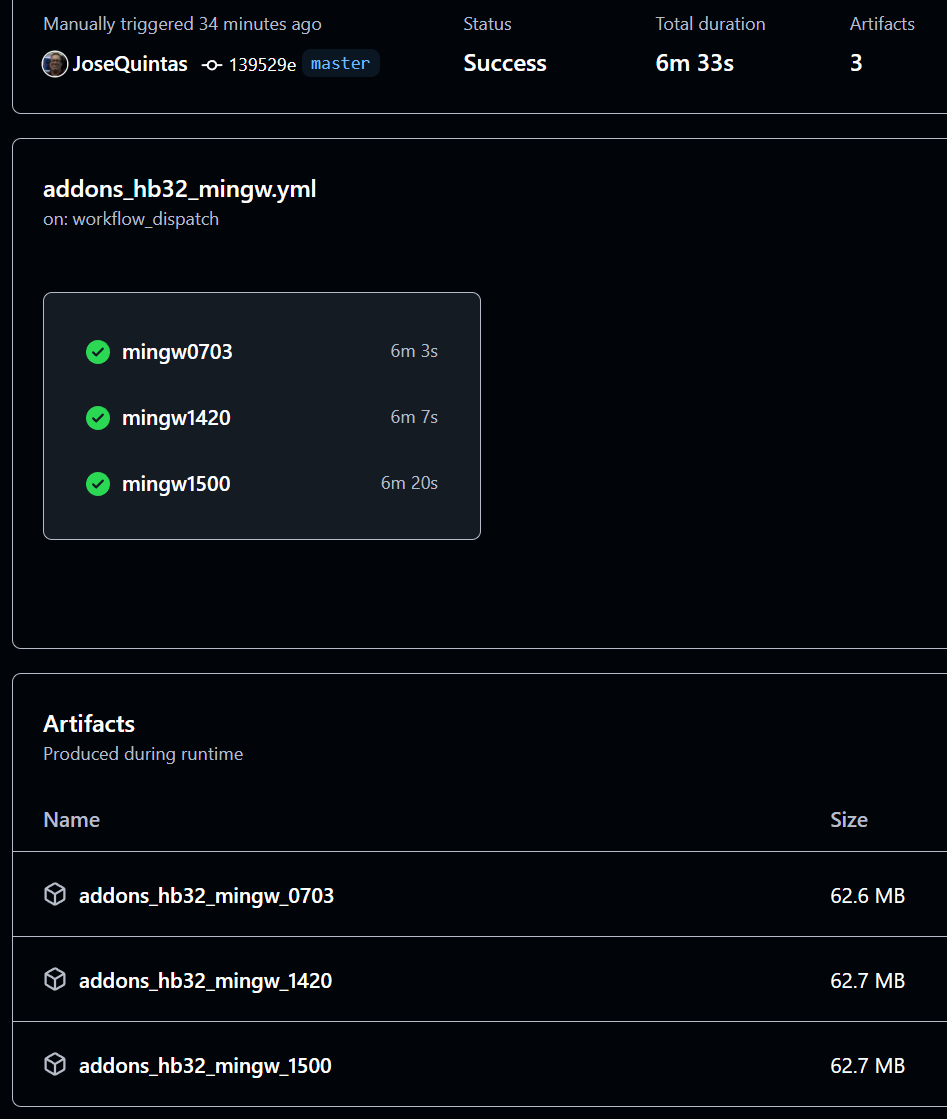Click the package icon for addons_hb32_mingw_1420
The height and width of the screenshot is (1119, 947).
click(56, 980)
